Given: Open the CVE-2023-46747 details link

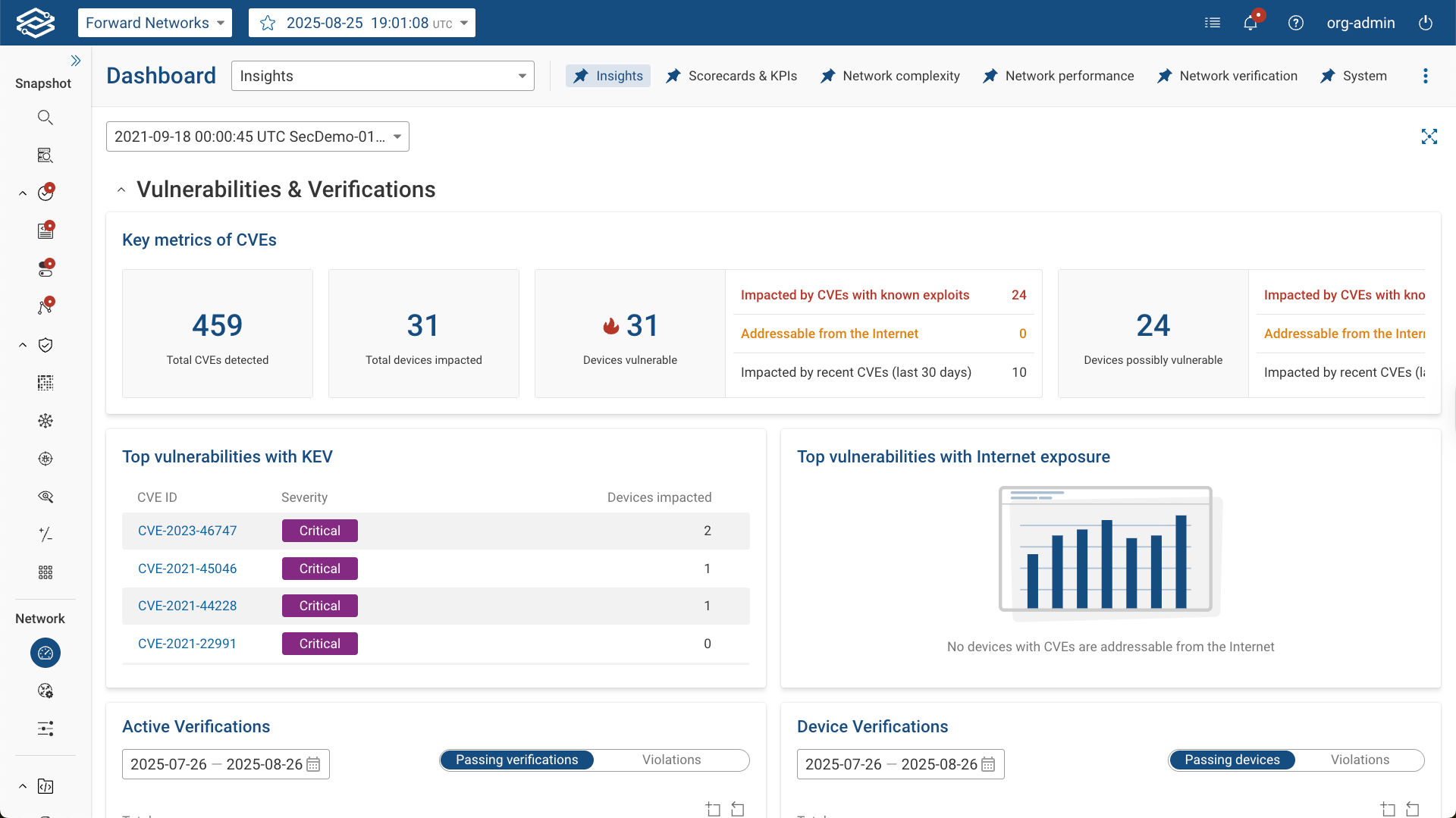Looking at the screenshot, I should (187, 531).
